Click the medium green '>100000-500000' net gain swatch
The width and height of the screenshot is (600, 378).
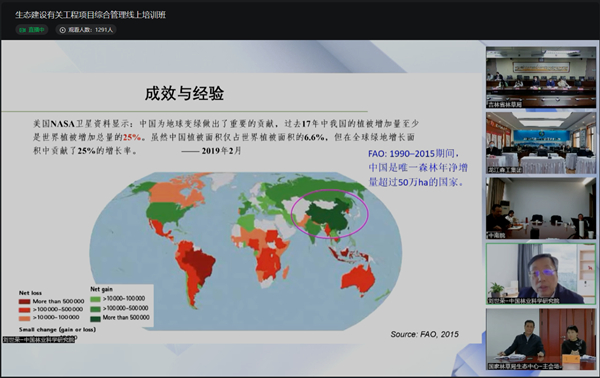(95, 308)
